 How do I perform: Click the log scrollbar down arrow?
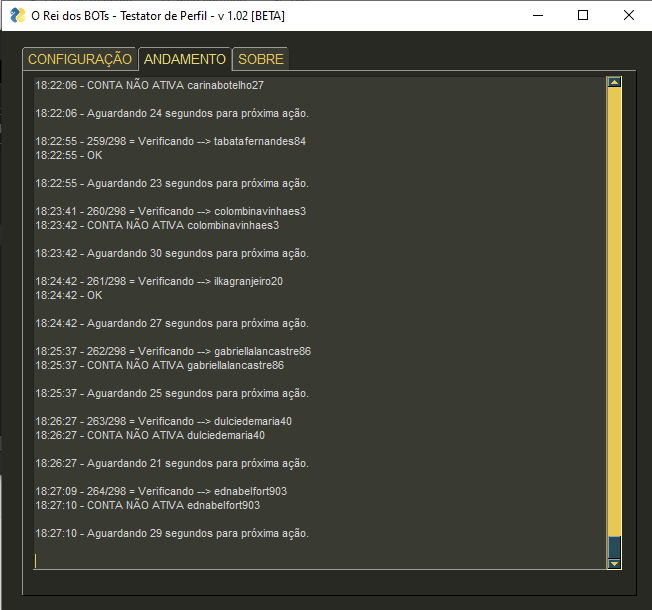pos(614,564)
